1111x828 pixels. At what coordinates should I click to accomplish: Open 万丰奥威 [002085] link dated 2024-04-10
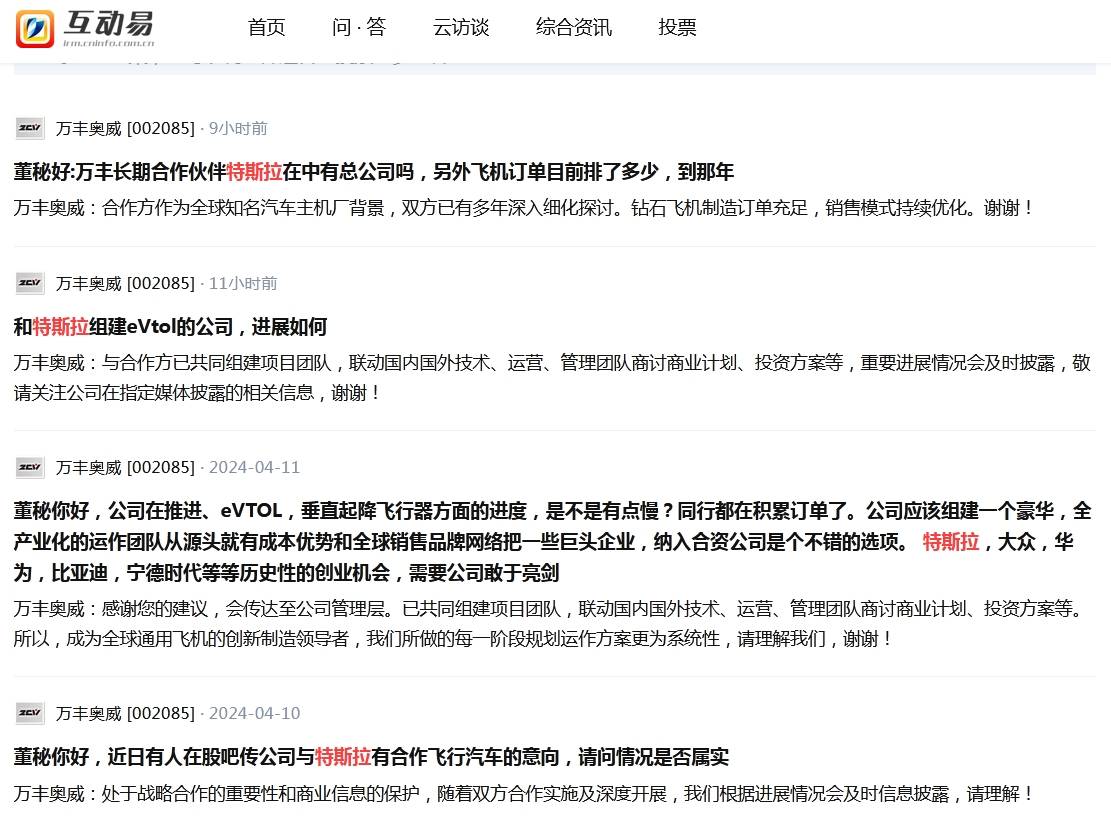pyautogui.click(x=125, y=713)
